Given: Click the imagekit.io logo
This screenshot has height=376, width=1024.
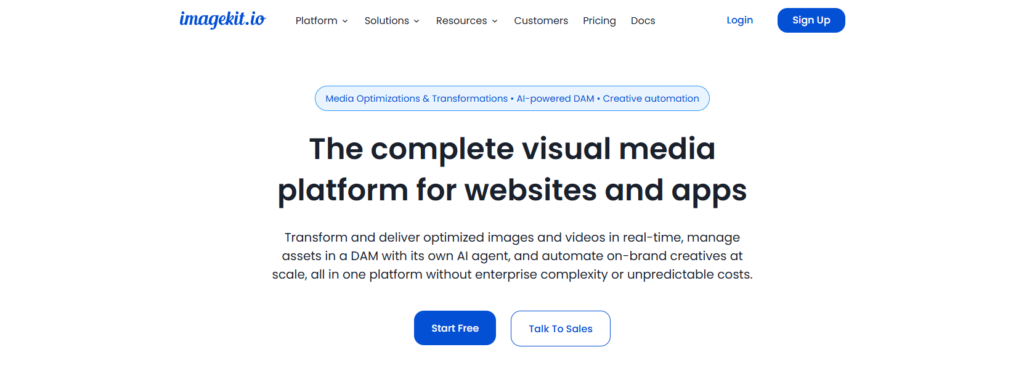Looking at the screenshot, I should (x=222, y=20).
